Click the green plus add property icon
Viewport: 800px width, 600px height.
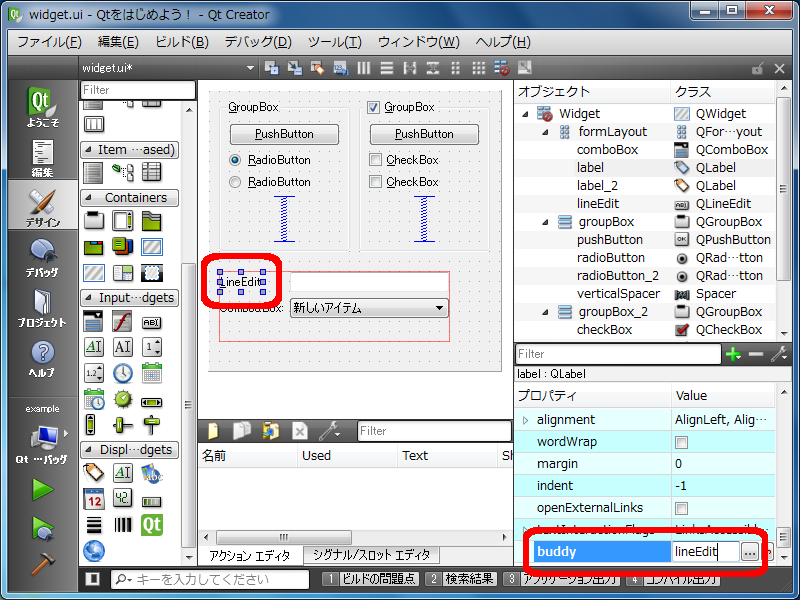[x=733, y=354]
